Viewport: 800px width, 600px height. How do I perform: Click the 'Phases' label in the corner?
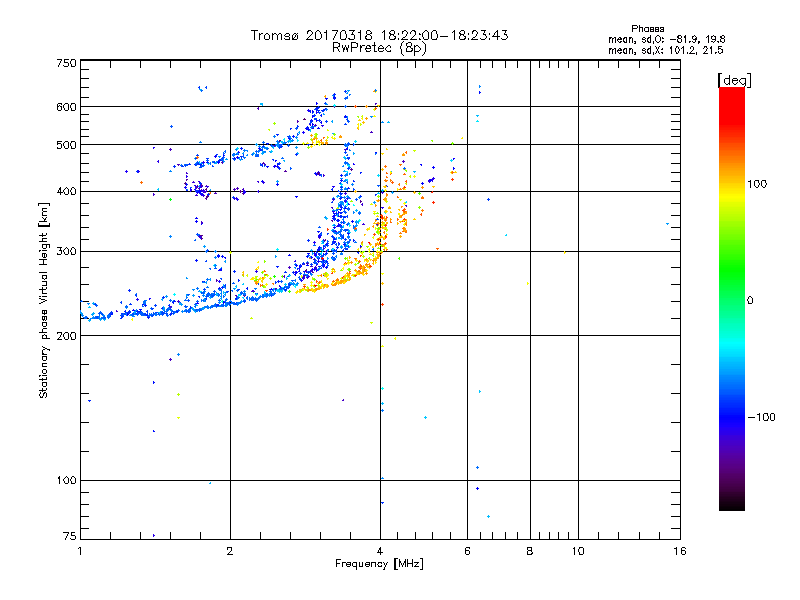[x=647, y=29]
